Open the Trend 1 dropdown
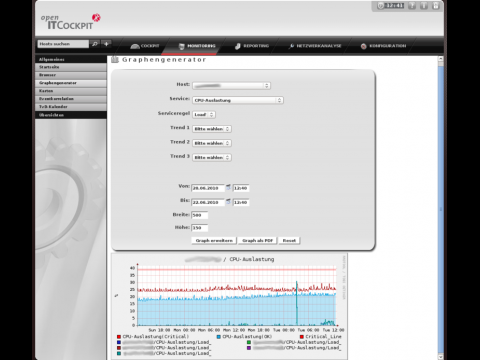Image resolution: width=480 pixels, height=360 pixels. tap(212, 129)
